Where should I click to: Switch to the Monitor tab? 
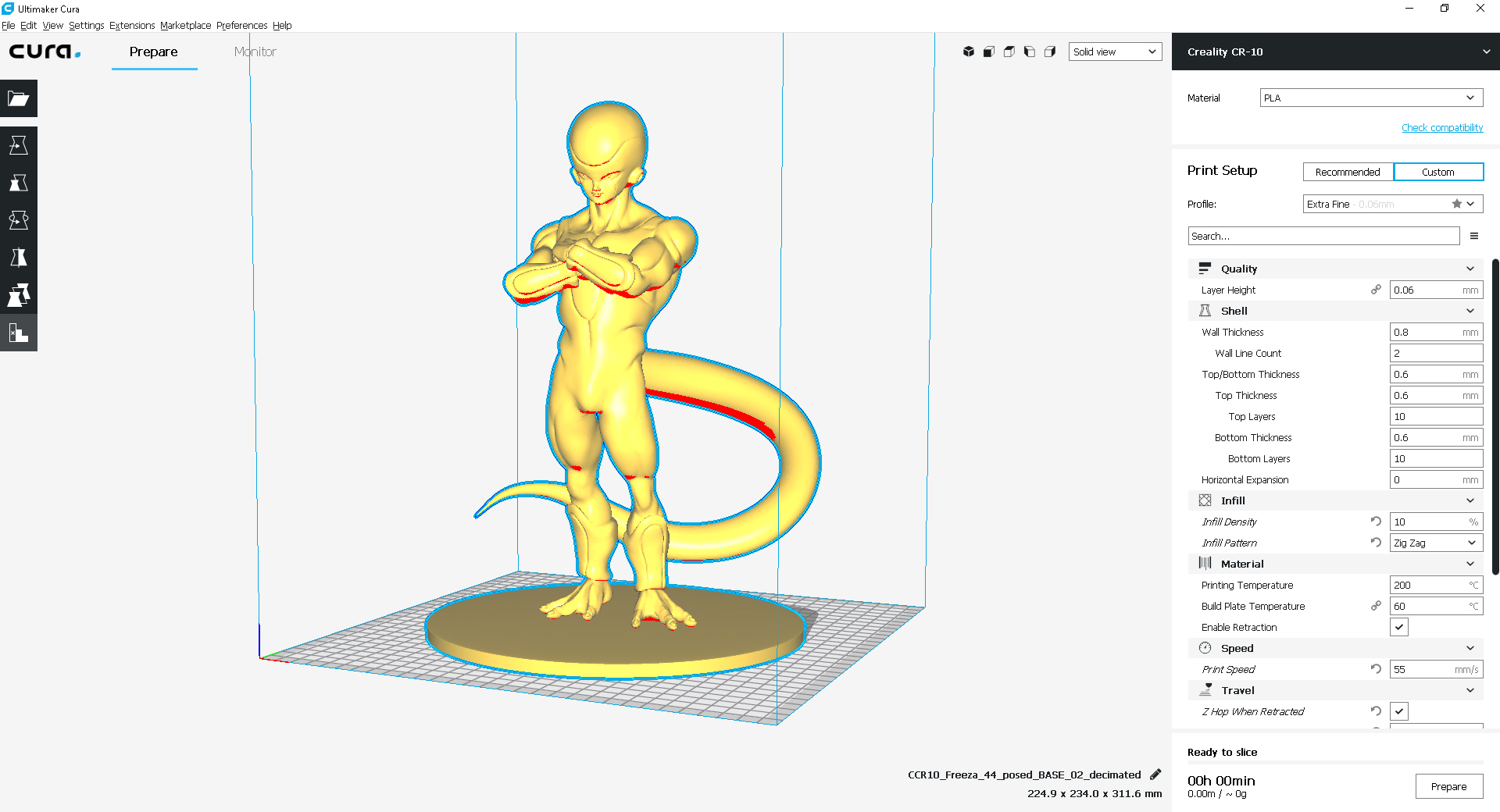pyautogui.click(x=255, y=52)
